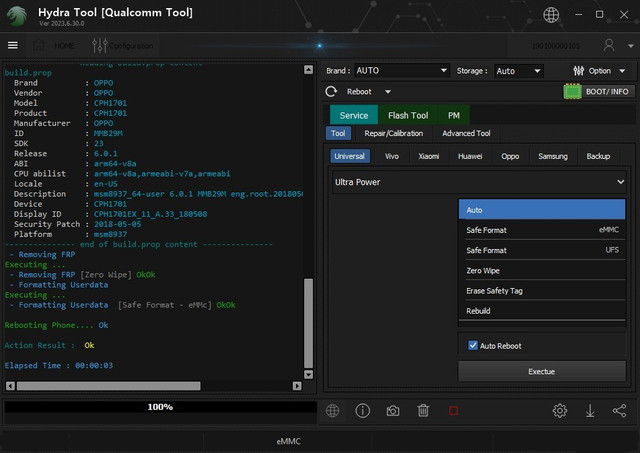This screenshot has width=640, height=453.
Task: Select the Vivo brand tab
Action: [x=391, y=156]
